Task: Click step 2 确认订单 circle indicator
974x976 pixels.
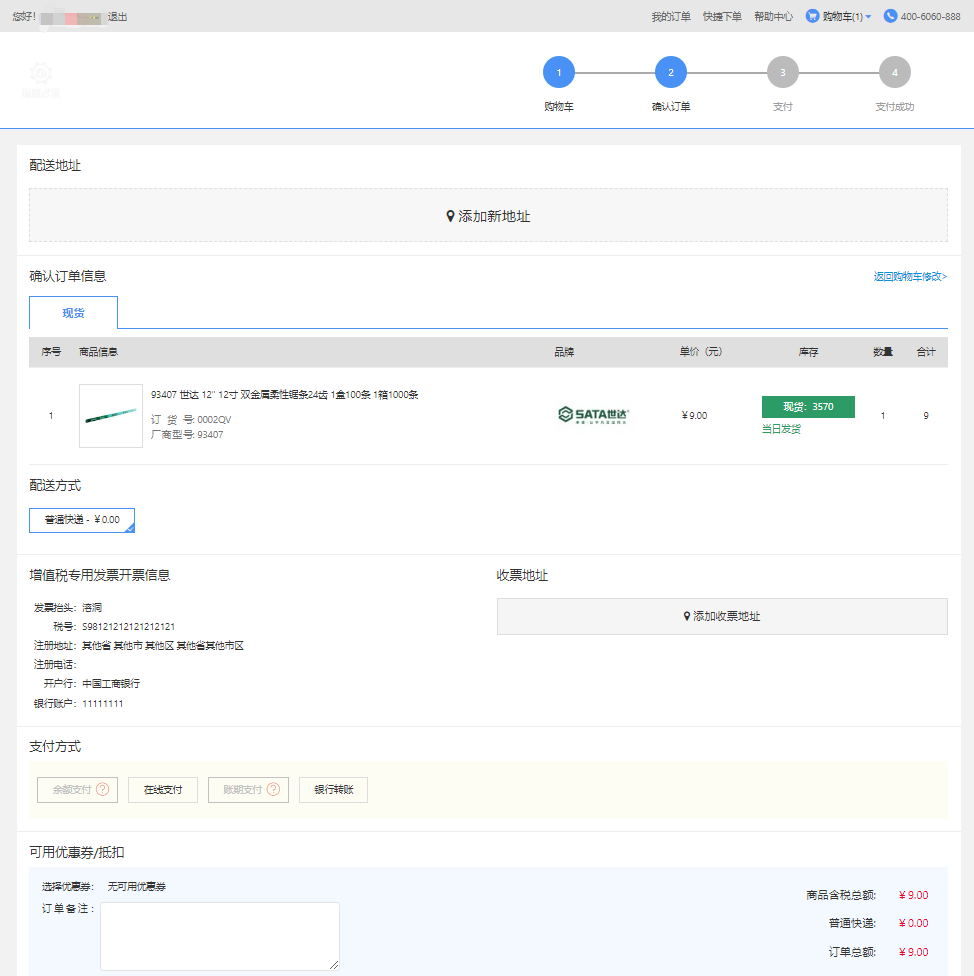Action: (x=671, y=73)
